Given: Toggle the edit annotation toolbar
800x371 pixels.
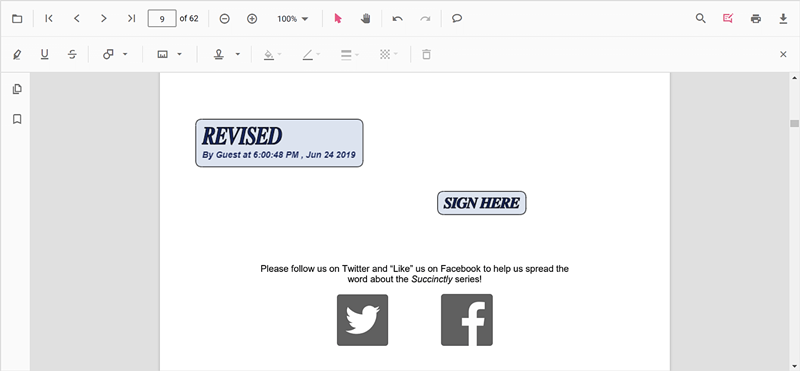Looking at the screenshot, I should click(728, 18).
